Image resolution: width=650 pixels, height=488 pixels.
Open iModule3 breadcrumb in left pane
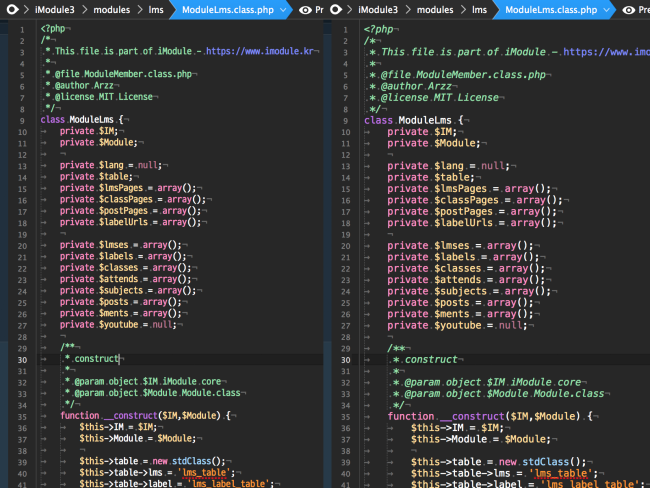[54, 9]
